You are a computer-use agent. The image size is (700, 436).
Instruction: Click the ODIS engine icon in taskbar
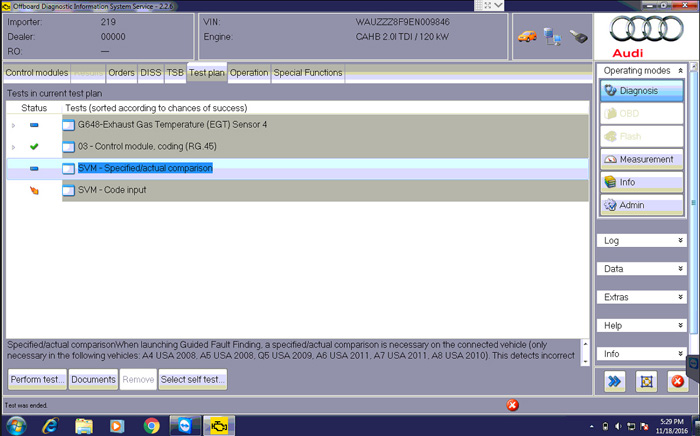point(219,426)
